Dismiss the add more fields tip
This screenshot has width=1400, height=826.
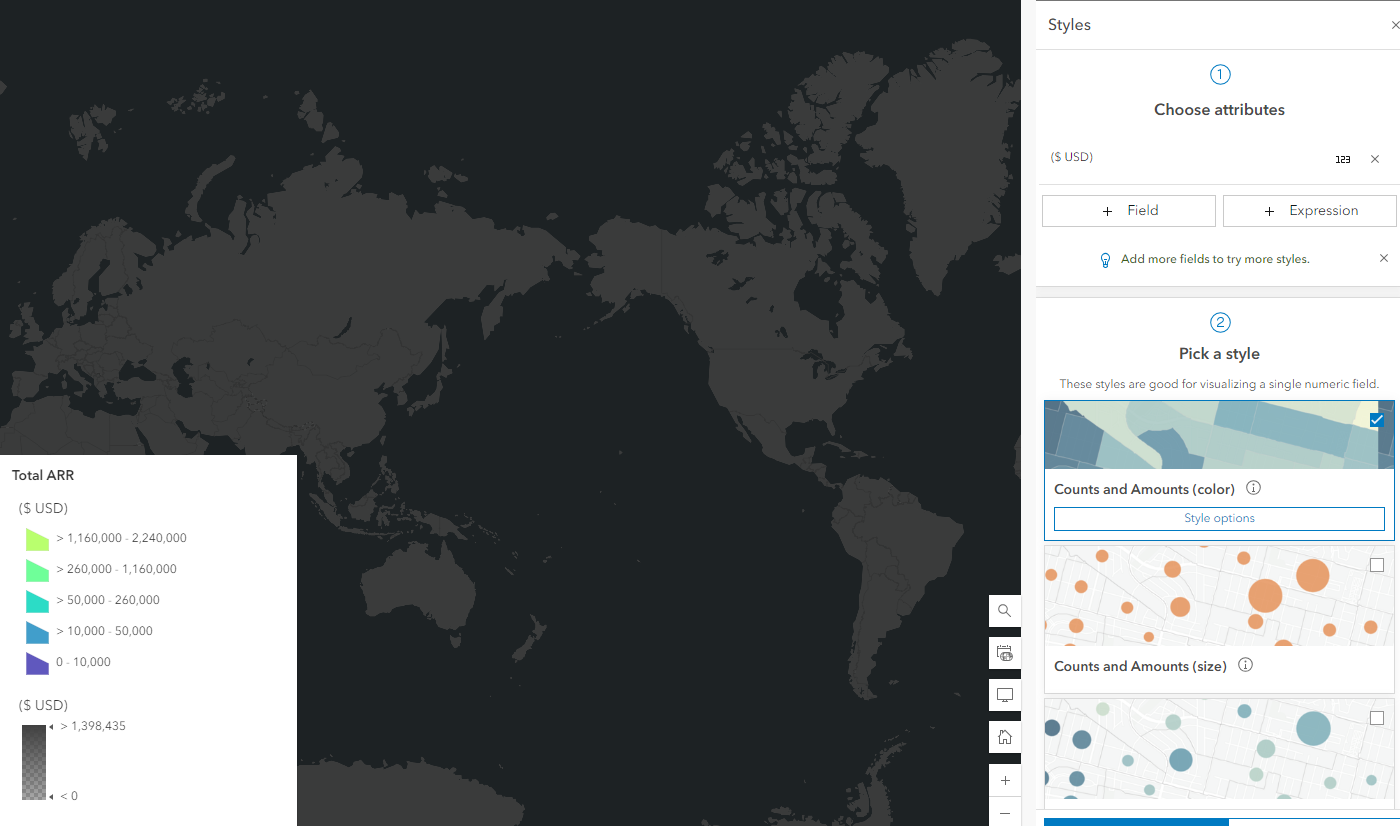pos(1384,258)
